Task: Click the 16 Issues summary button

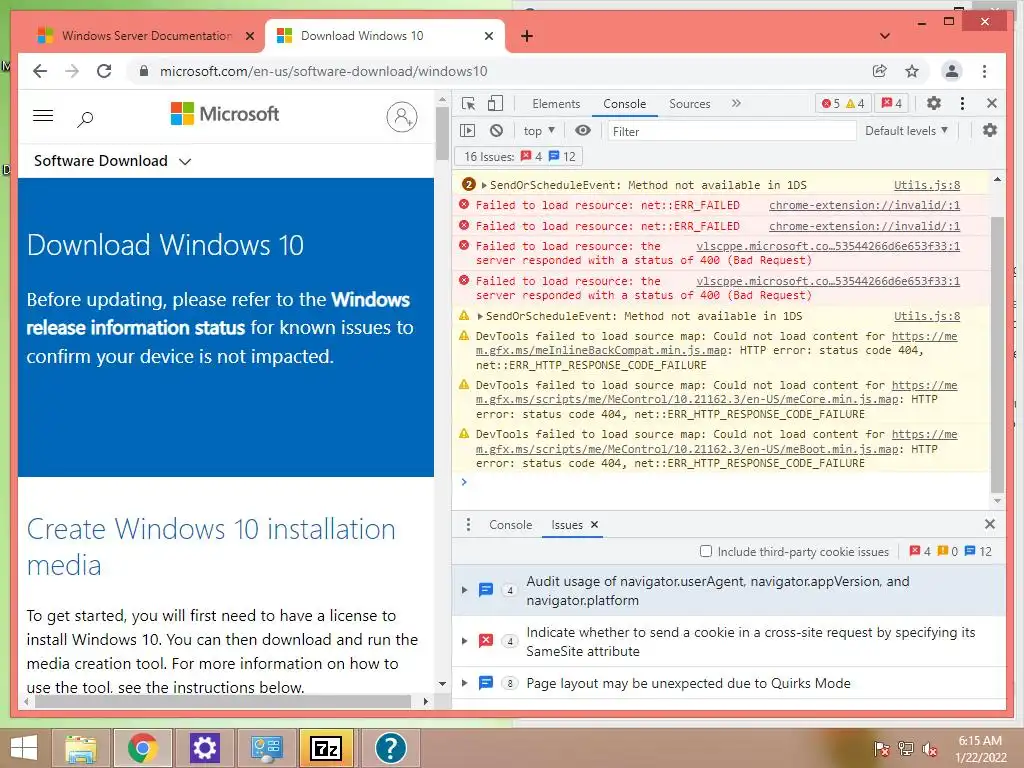Action: point(519,157)
